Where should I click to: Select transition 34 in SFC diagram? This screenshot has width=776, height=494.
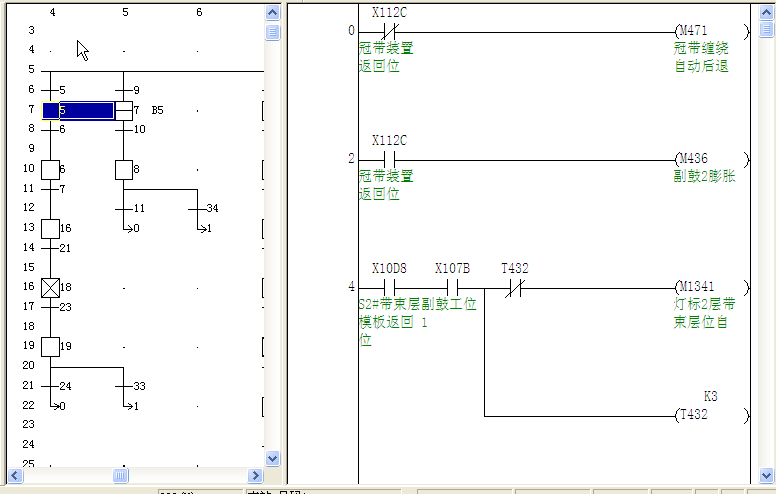(x=198, y=208)
